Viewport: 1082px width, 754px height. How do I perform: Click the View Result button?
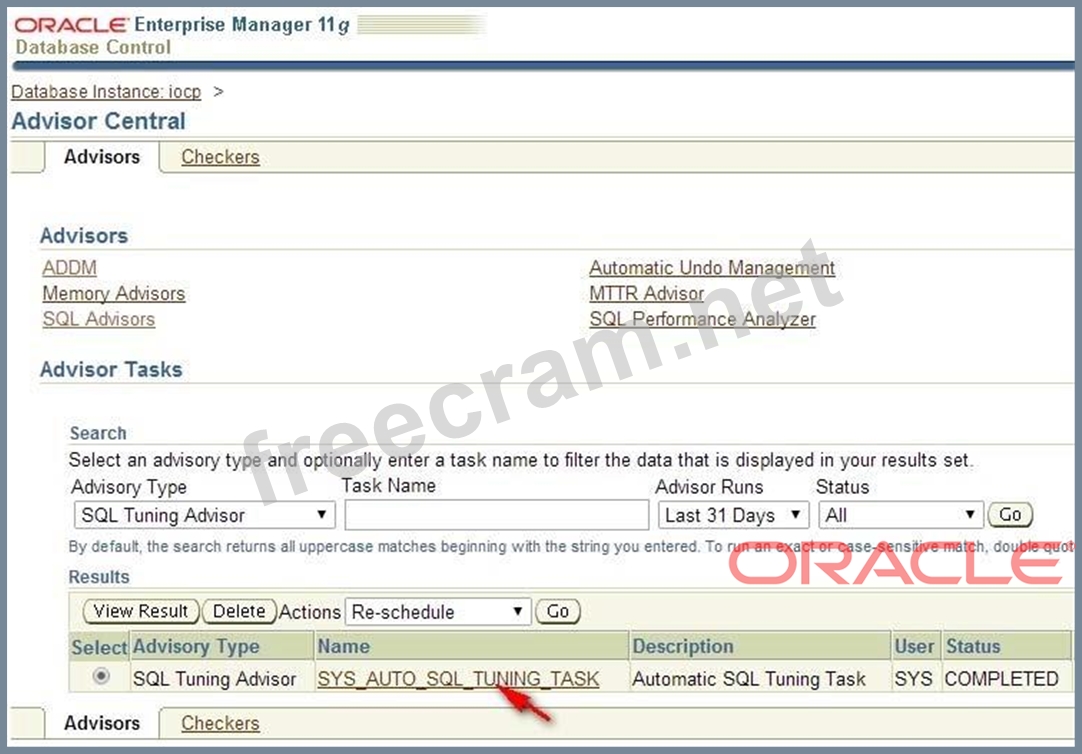click(141, 611)
